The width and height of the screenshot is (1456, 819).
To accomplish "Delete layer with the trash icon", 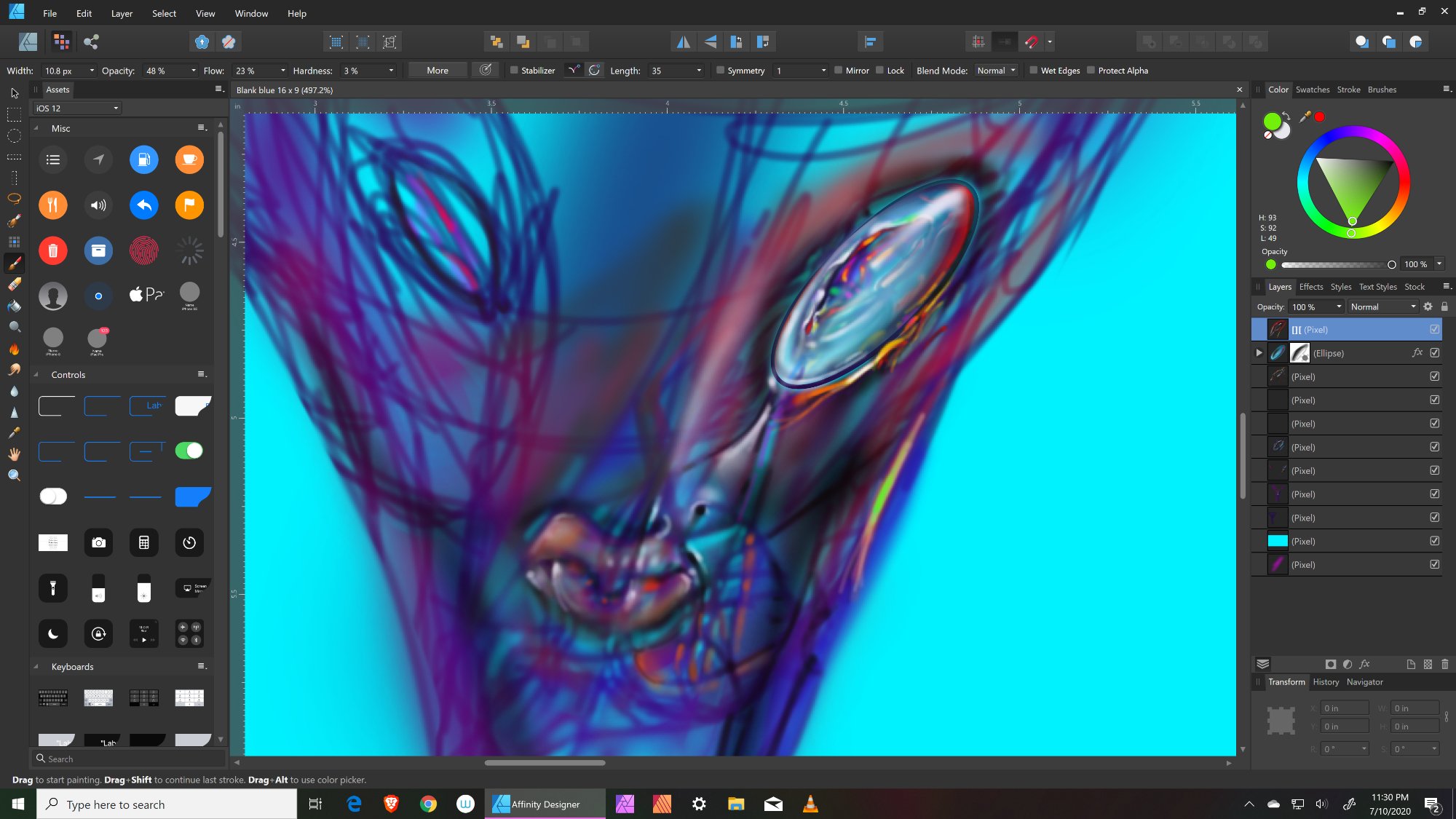I will (1445, 664).
